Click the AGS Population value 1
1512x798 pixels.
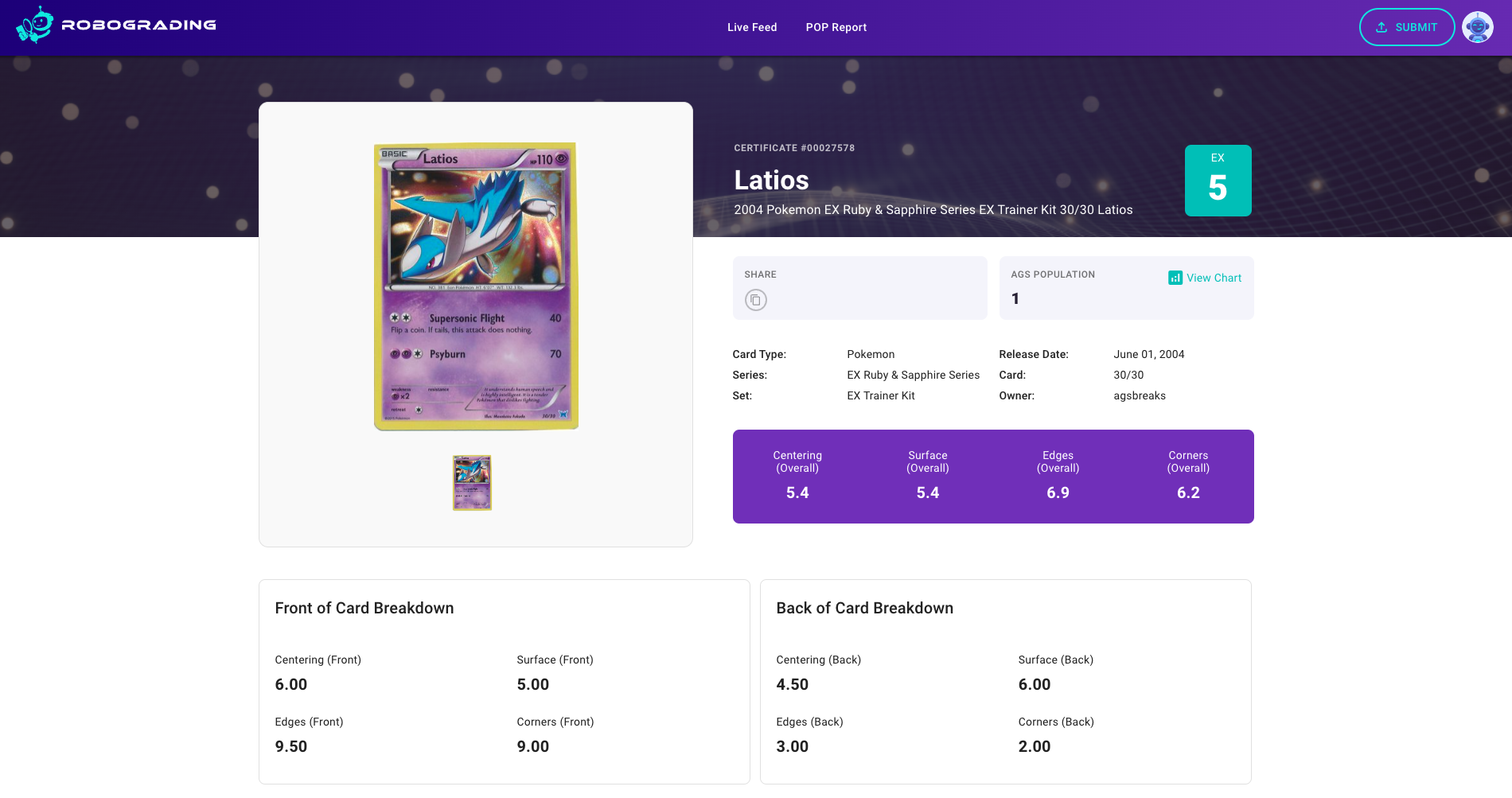(1015, 299)
